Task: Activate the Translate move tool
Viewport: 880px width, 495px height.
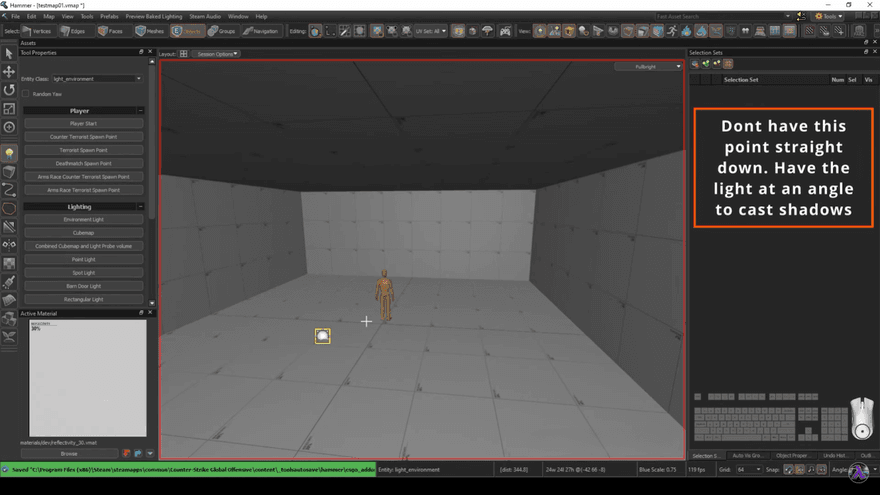Action: 9,72
